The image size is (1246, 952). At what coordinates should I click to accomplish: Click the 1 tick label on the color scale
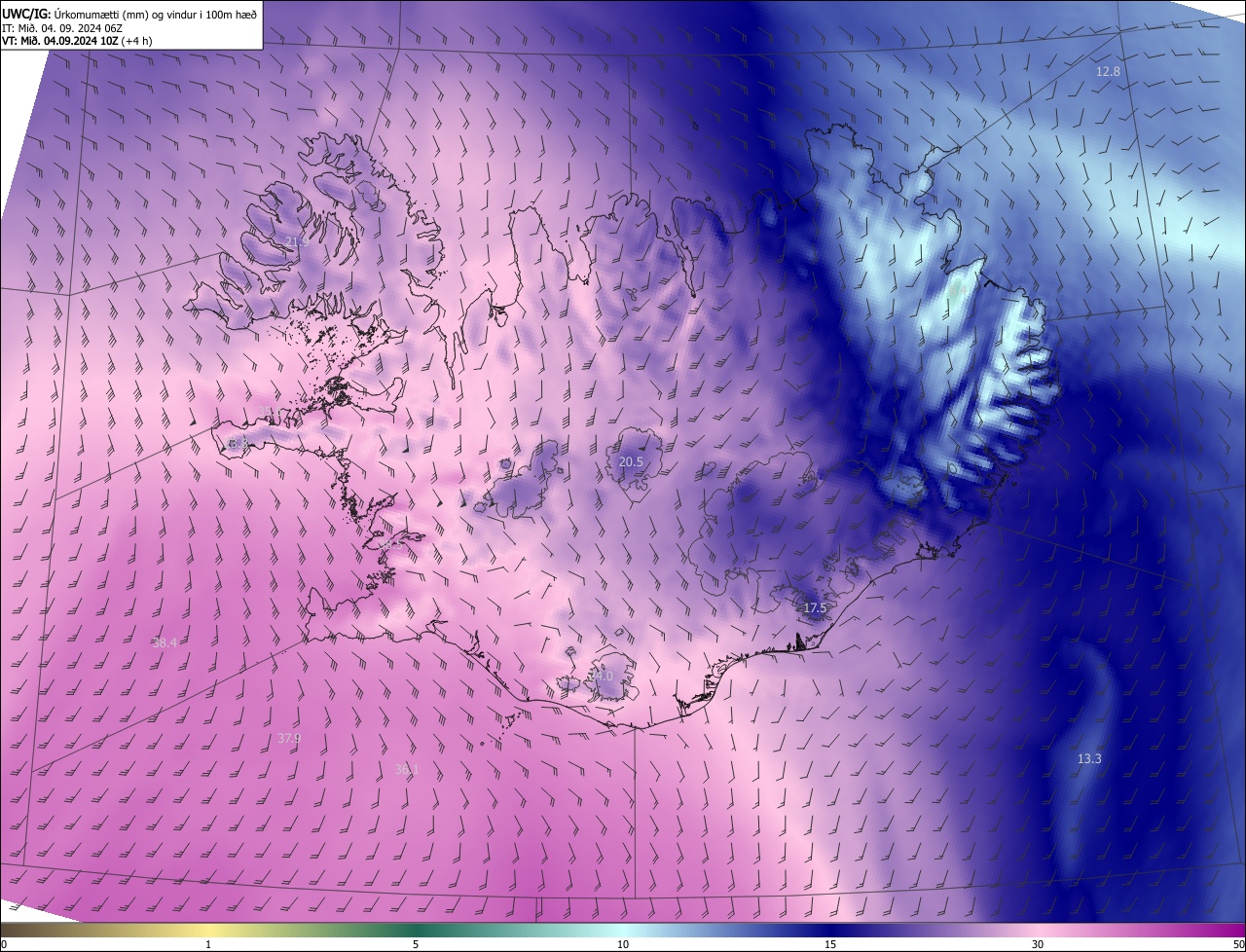pos(208,945)
